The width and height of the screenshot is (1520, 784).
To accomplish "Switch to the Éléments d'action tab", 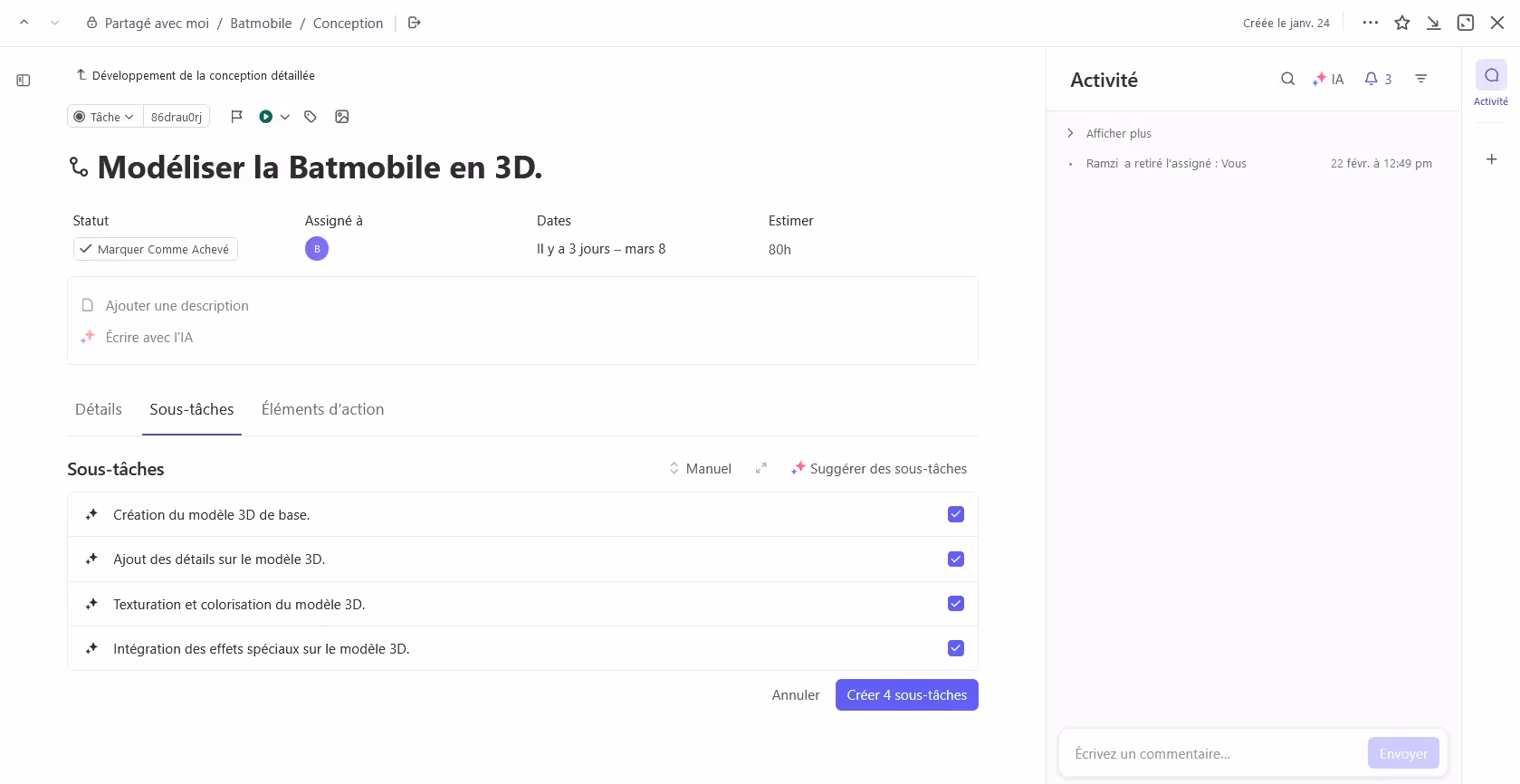I will pos(322,409).
